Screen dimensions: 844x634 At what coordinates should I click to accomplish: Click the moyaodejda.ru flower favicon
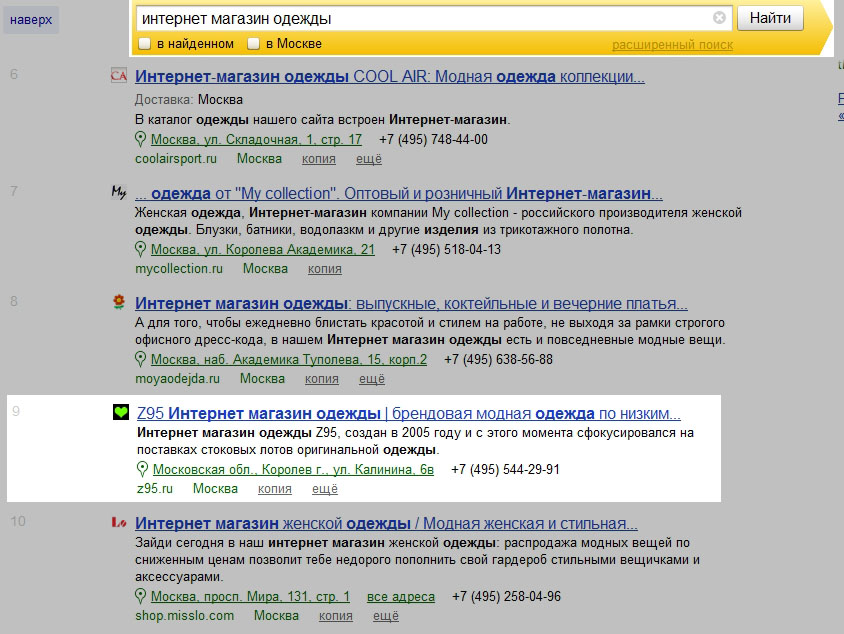click(119, 302)
